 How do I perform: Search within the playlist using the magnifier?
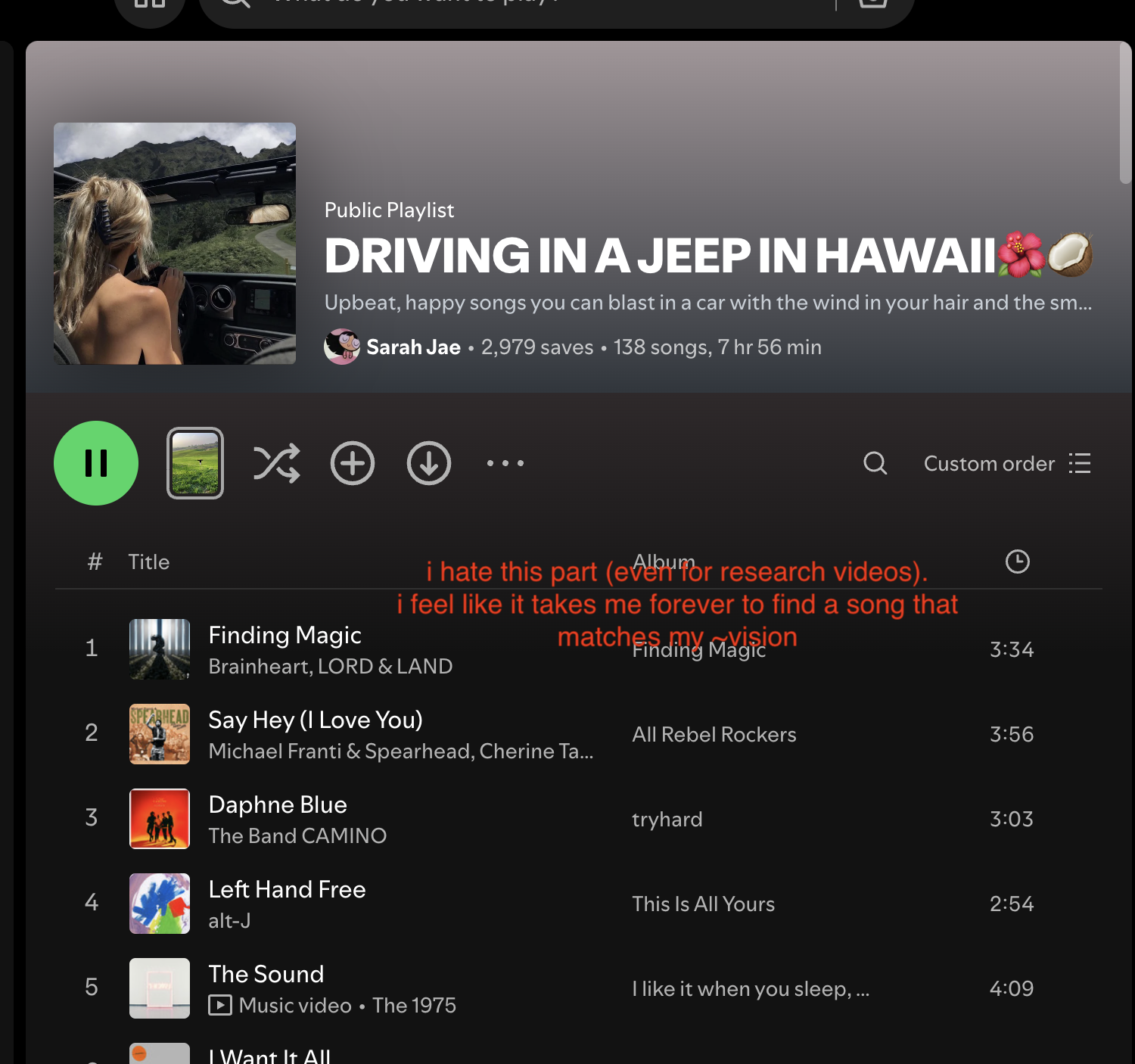875,463
